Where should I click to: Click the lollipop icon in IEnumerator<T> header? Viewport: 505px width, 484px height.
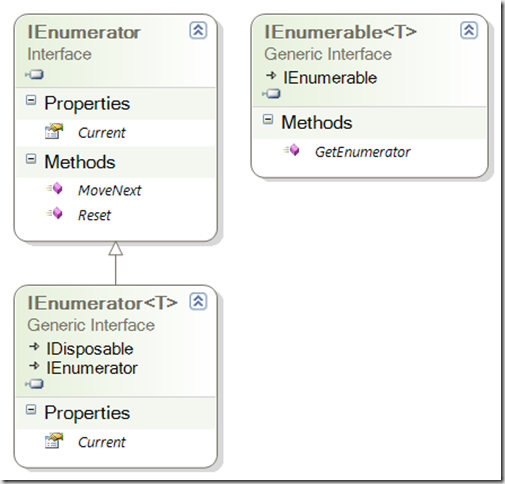pyautogui.click(x=34, y=384)
